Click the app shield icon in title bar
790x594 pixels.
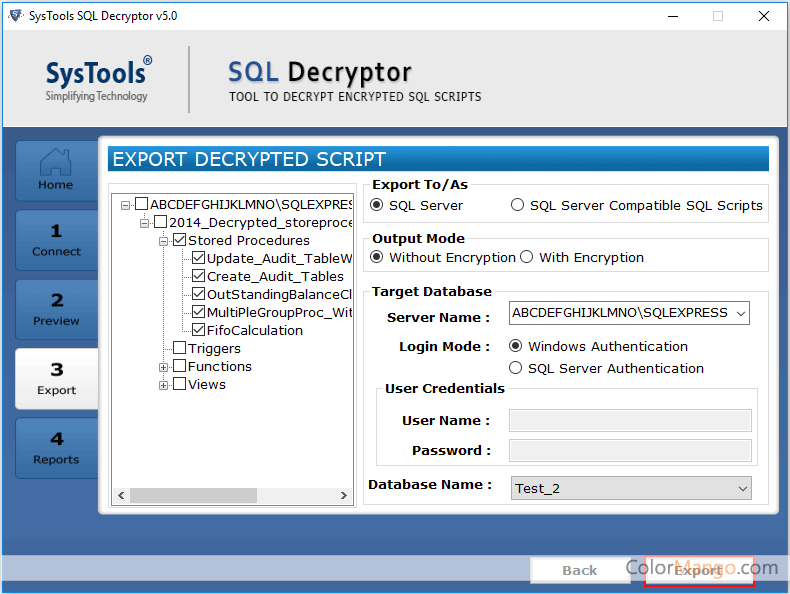click(15, 16)
